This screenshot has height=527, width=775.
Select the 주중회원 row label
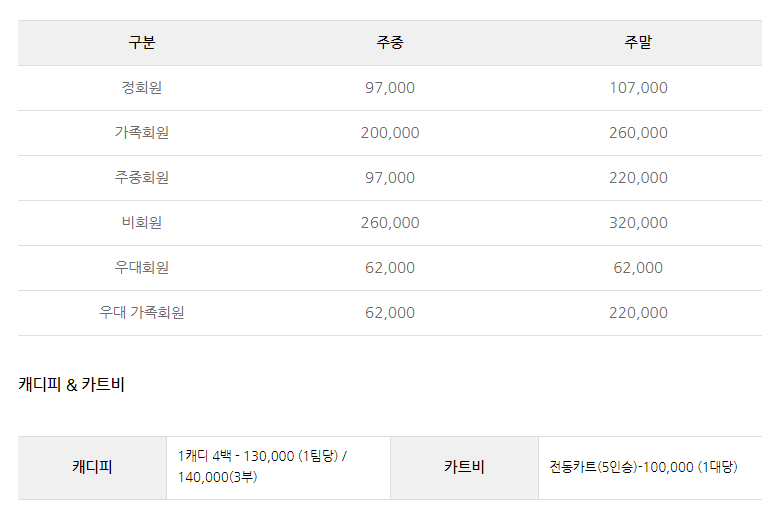(142, 177)
